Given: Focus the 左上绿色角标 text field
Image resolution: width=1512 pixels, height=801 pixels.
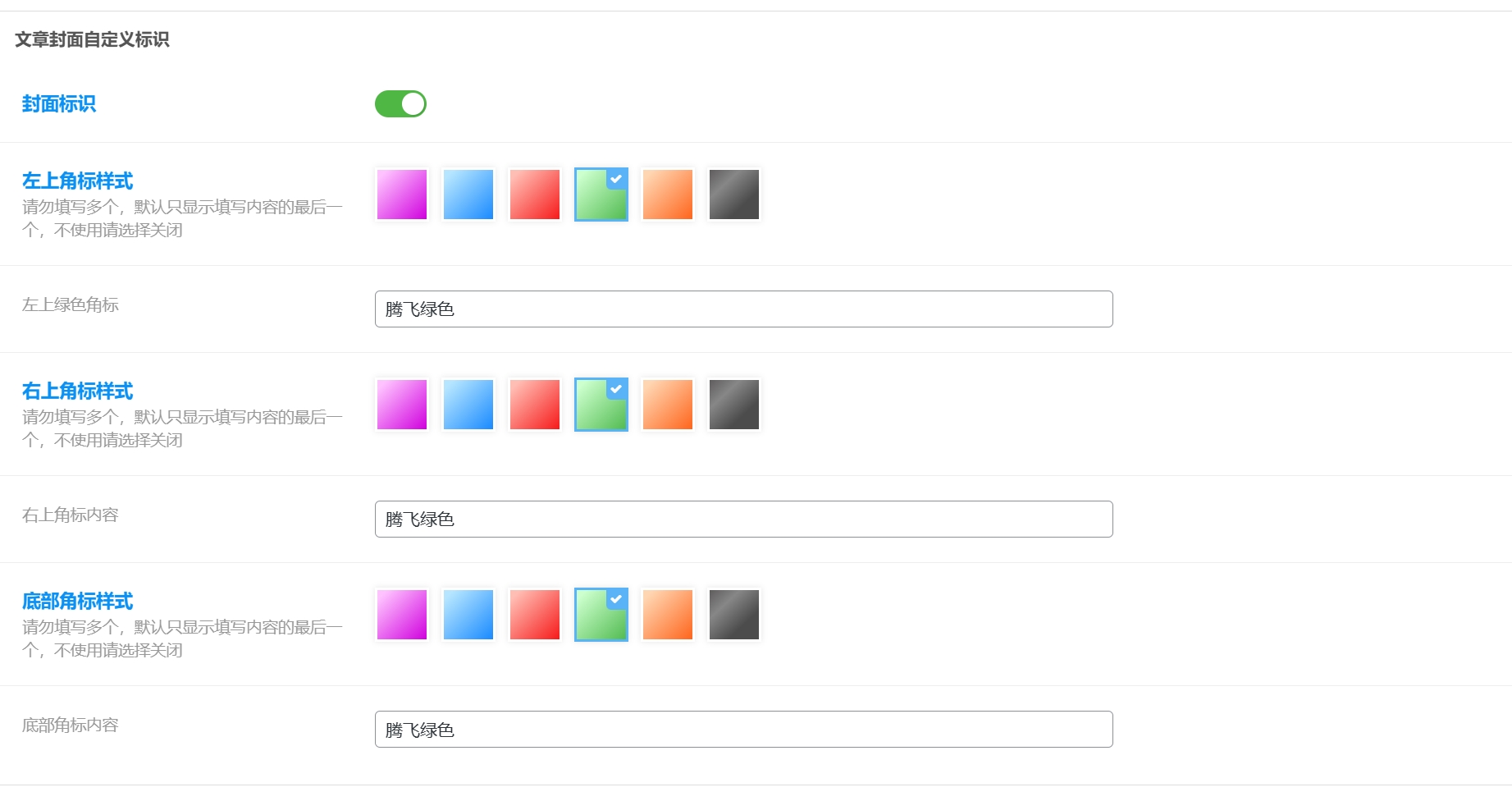Looking at the screenshot, I should pos(743,309).
